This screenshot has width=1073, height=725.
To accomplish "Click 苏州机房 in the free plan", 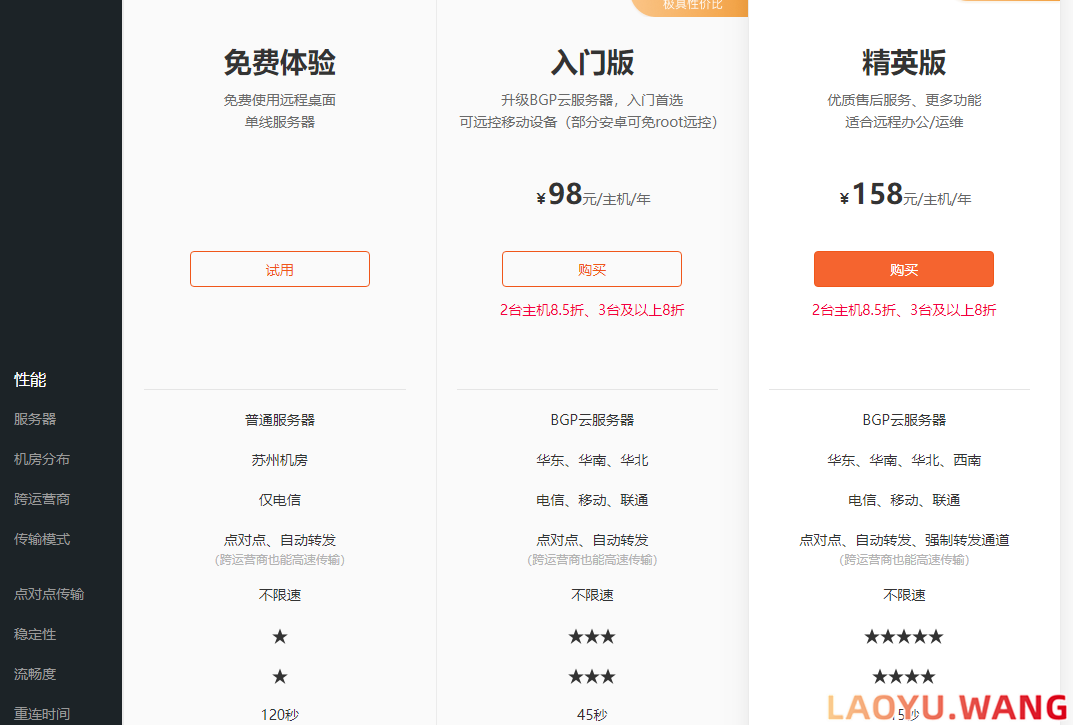I will pos(280,460).
